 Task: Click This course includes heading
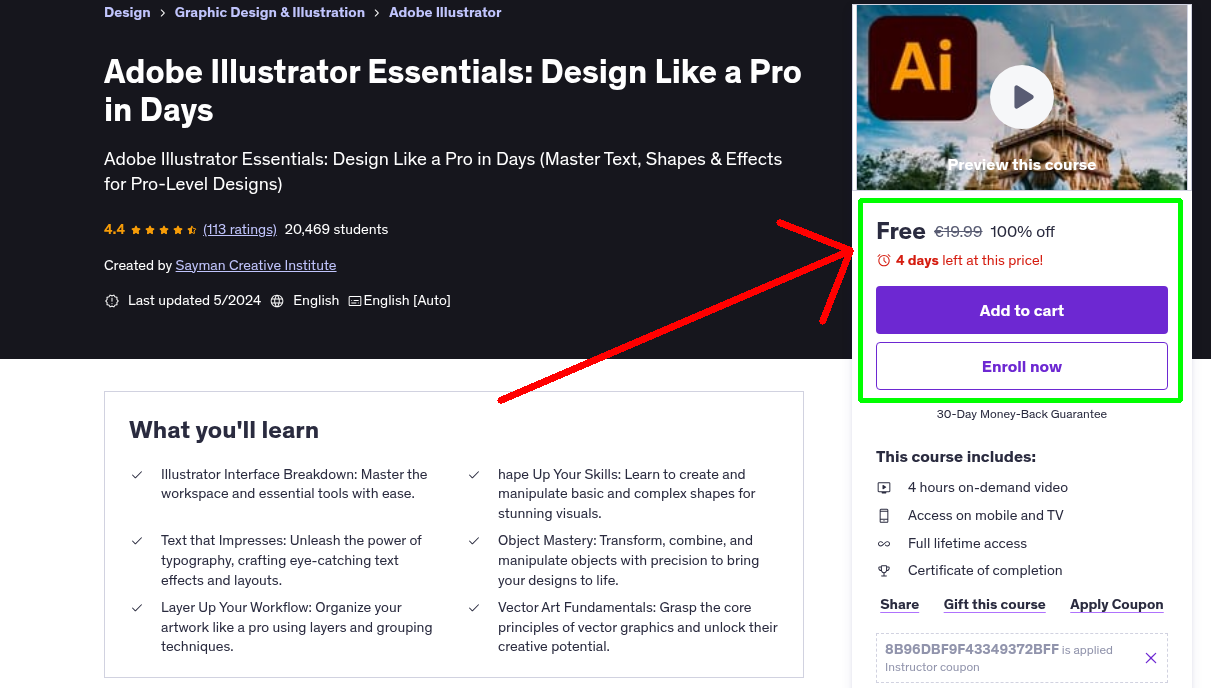pos(956,457)
